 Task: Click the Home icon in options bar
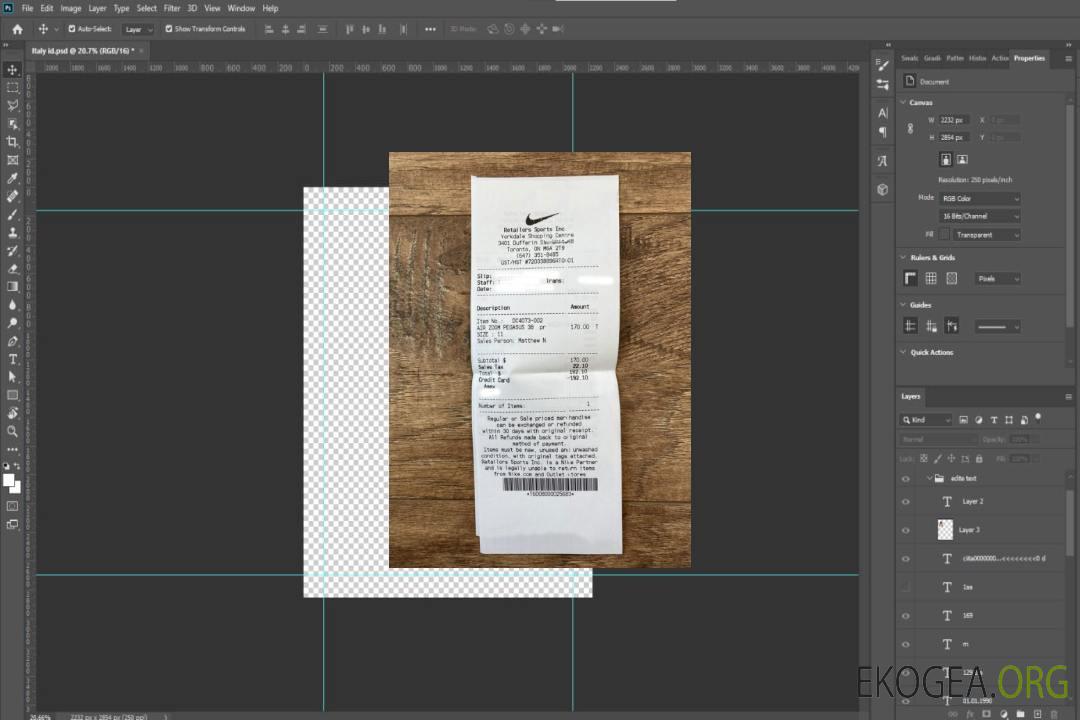pos(17,29)
